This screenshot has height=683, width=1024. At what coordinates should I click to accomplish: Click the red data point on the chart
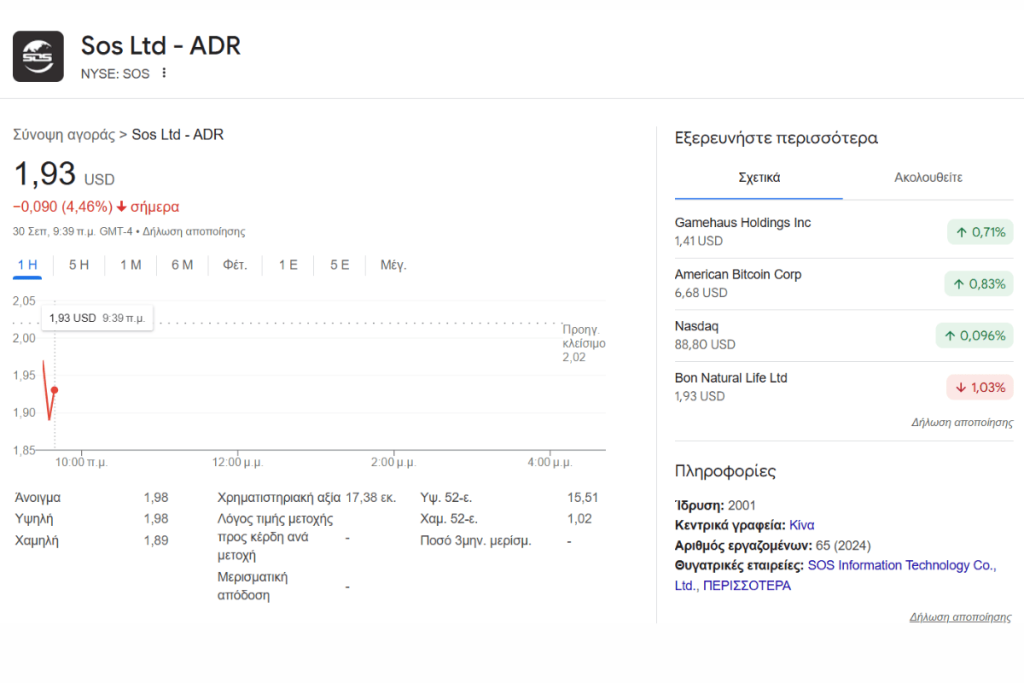pos(54,390)
